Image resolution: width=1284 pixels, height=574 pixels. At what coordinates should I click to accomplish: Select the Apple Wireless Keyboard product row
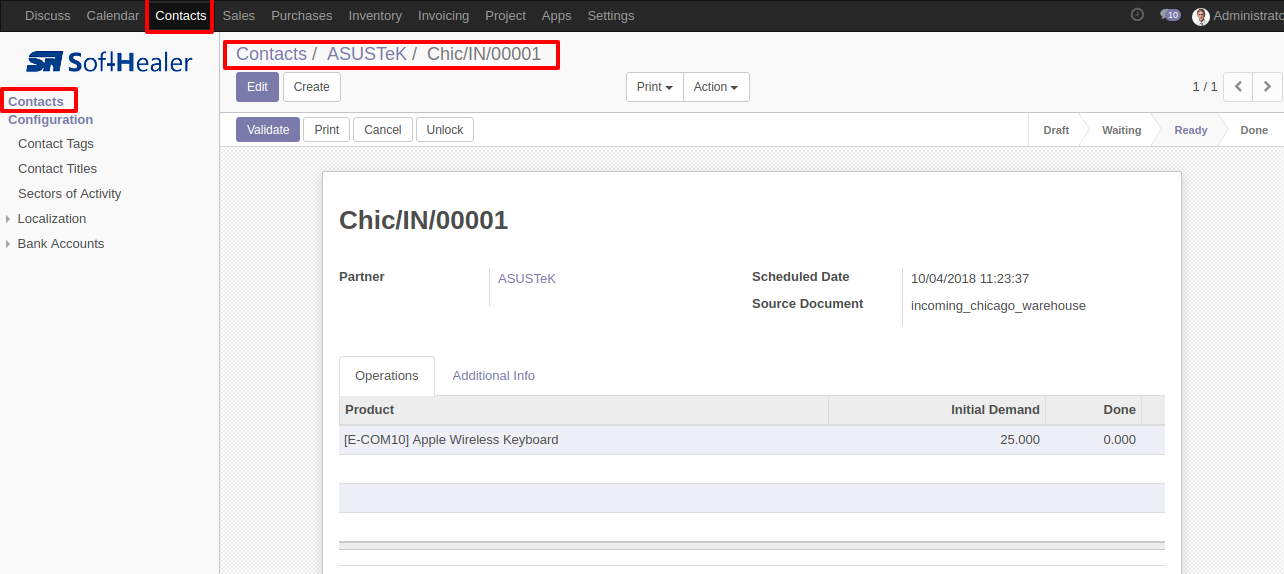(752, 440)
